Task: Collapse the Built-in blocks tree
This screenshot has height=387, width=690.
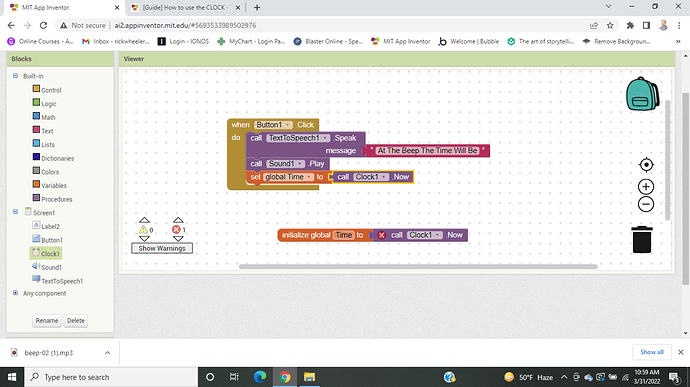Action: point(15,76)
